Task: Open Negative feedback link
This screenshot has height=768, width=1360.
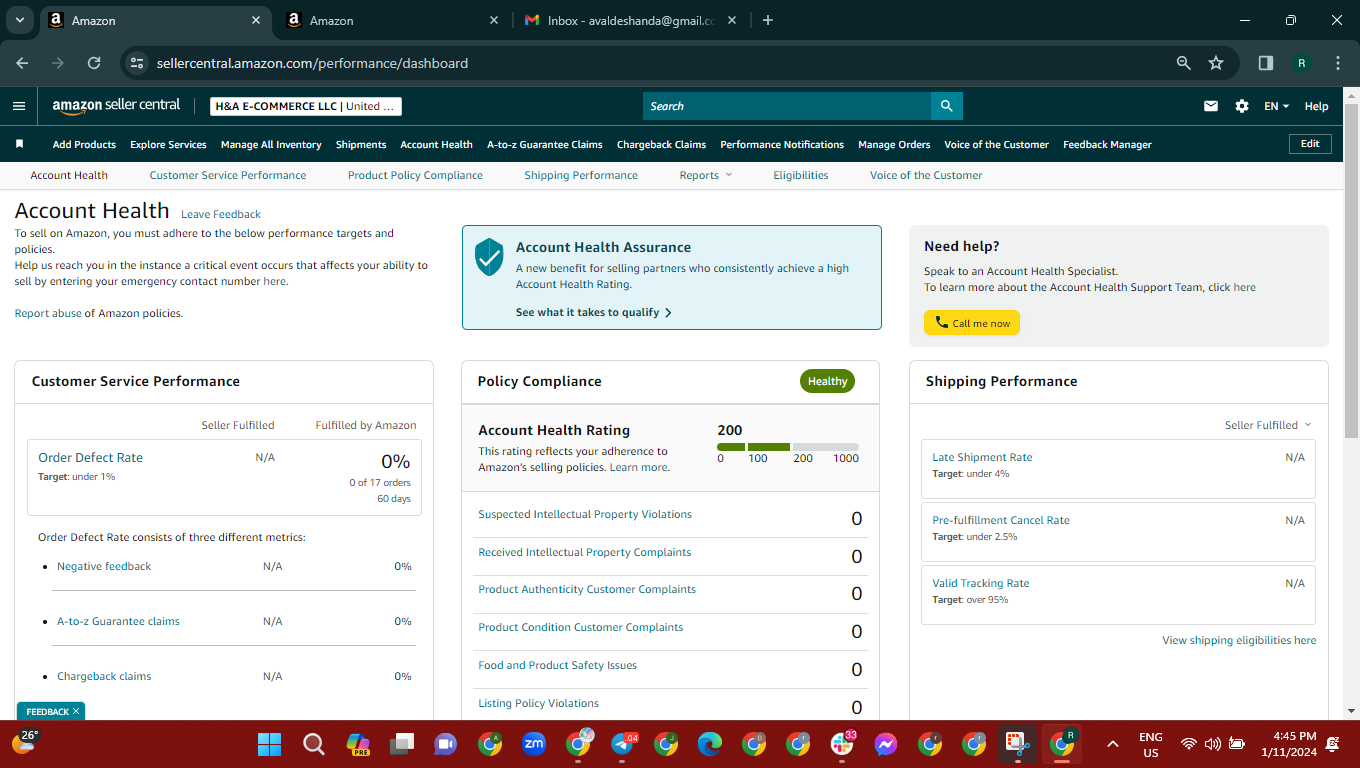Action: pos(104,566)
